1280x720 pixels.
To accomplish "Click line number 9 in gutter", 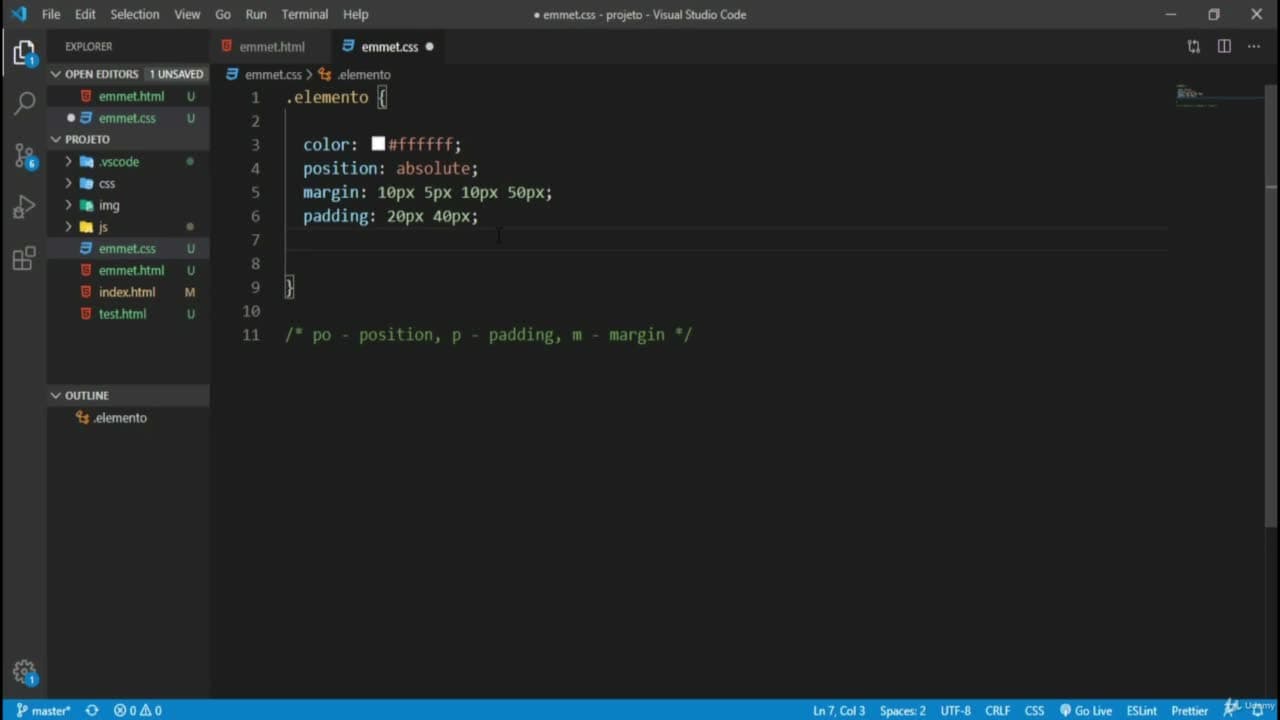I will click(x=255, y=287).
